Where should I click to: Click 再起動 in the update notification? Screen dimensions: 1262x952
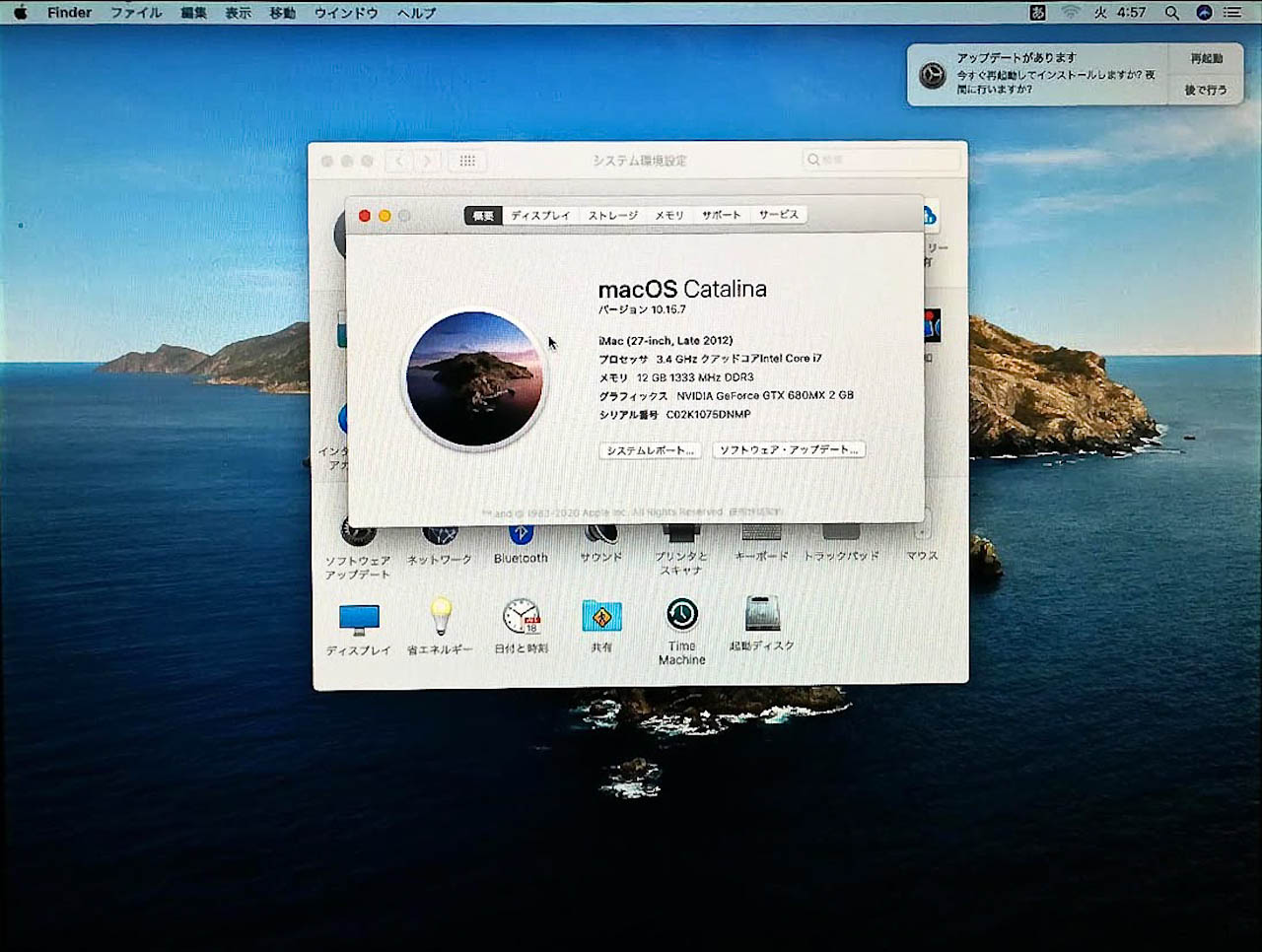click(x=1206, y=59)
